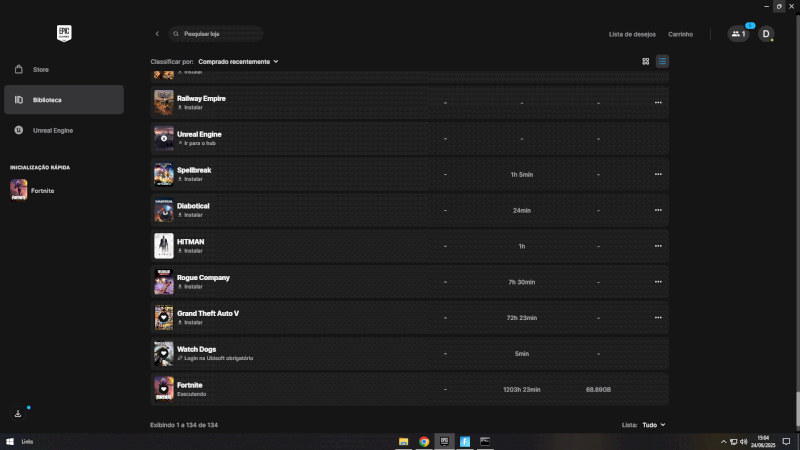Switch to grid view layout
Screen dimensions: 800x450
click(x=646, y=61)
